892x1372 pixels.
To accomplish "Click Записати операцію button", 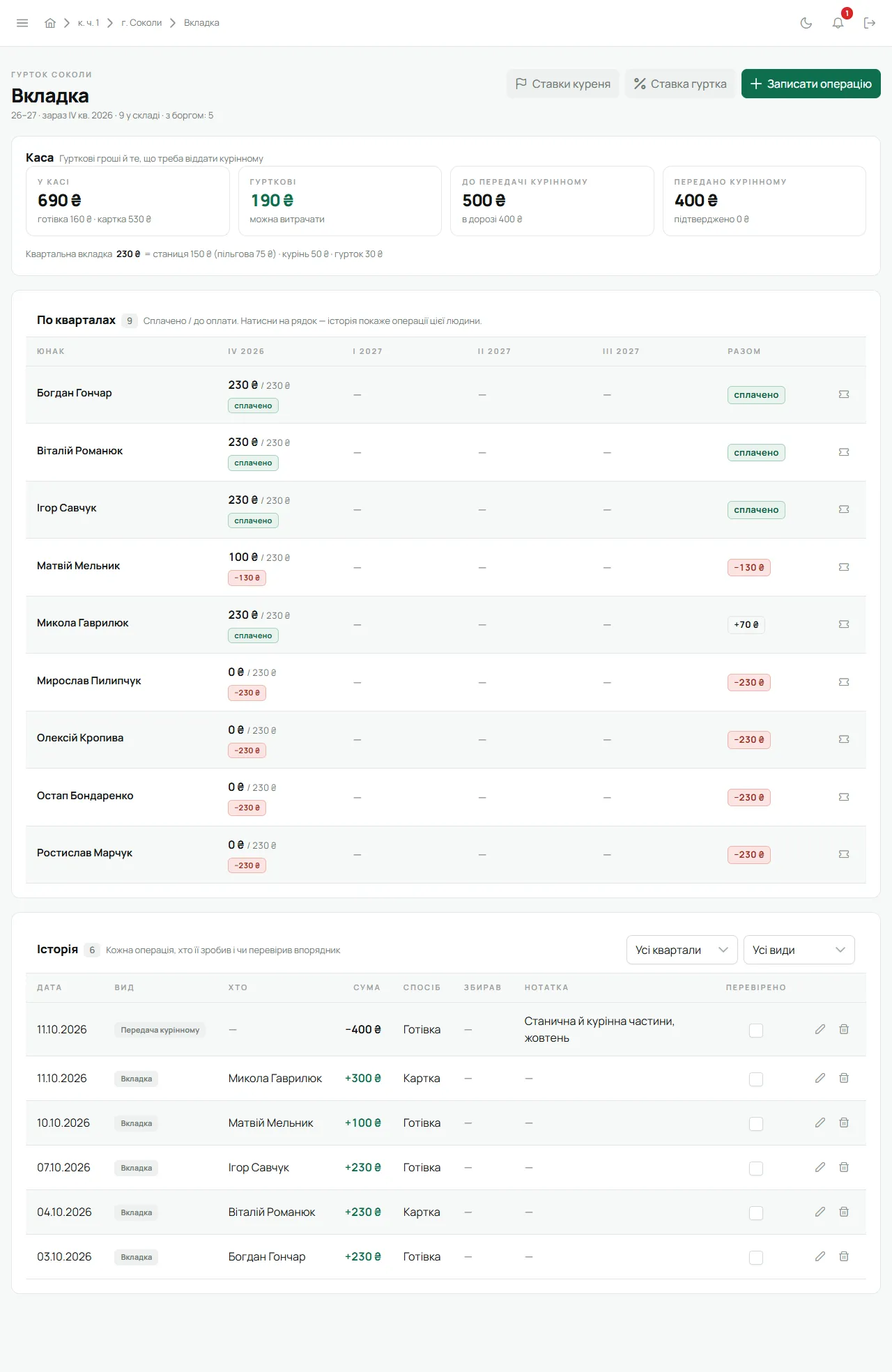I will click(x=810, y=84).
